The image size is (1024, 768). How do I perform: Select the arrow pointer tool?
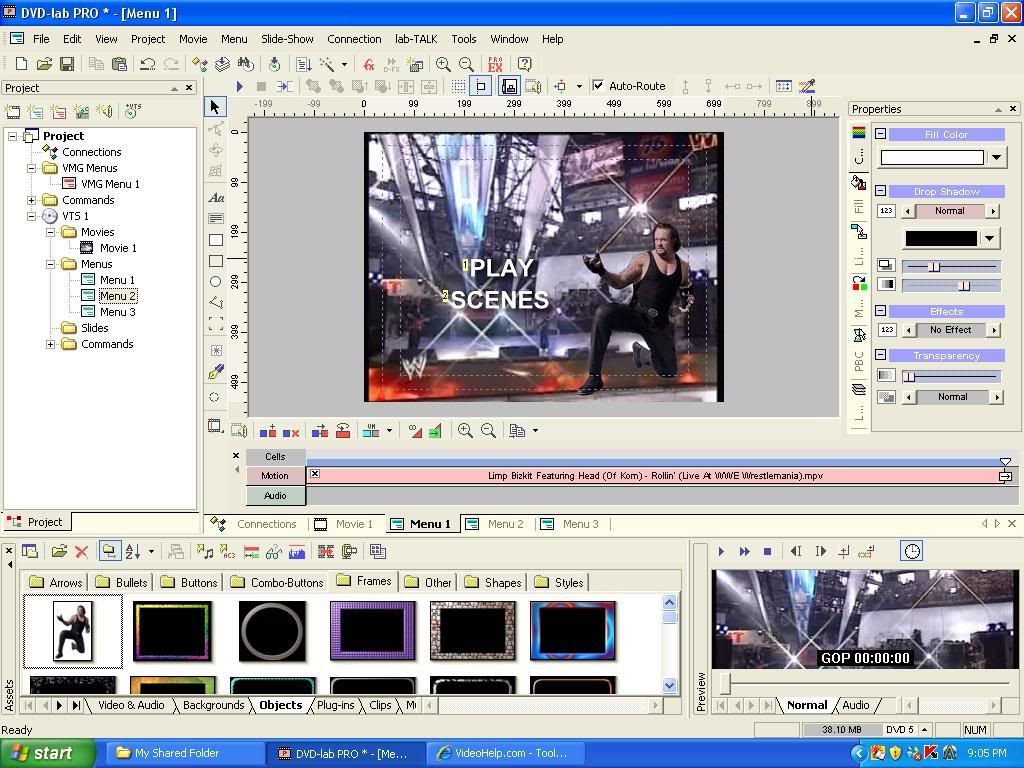[216, 107]
